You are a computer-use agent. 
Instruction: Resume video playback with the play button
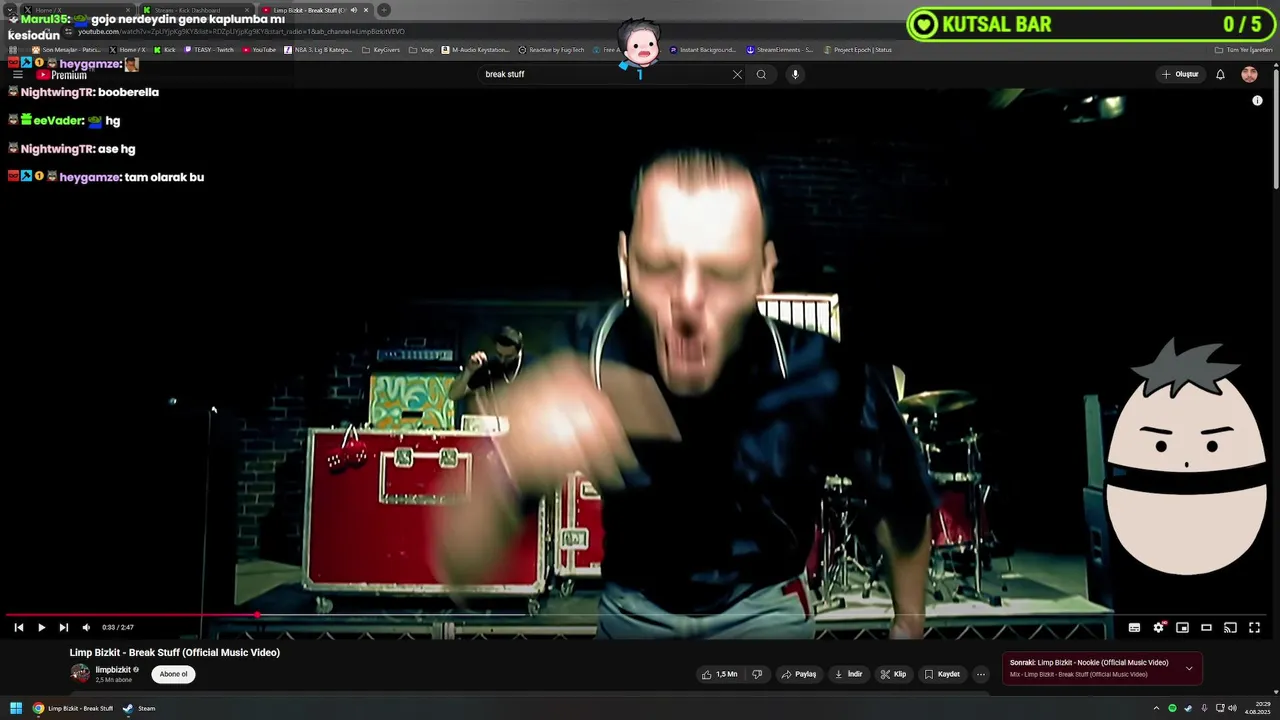tap(41, 627)
